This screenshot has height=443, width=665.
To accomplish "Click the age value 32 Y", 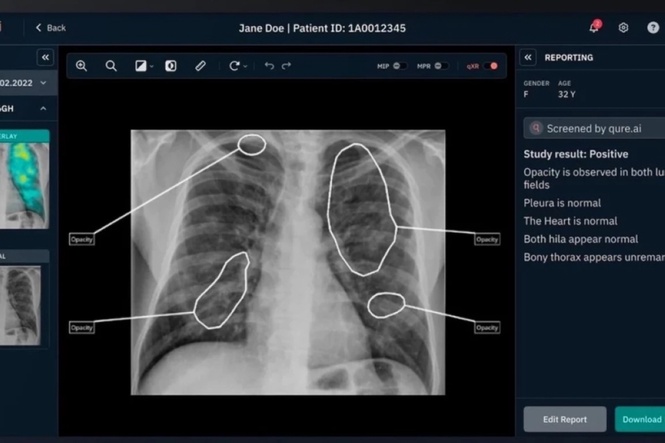I will [567, 95].
